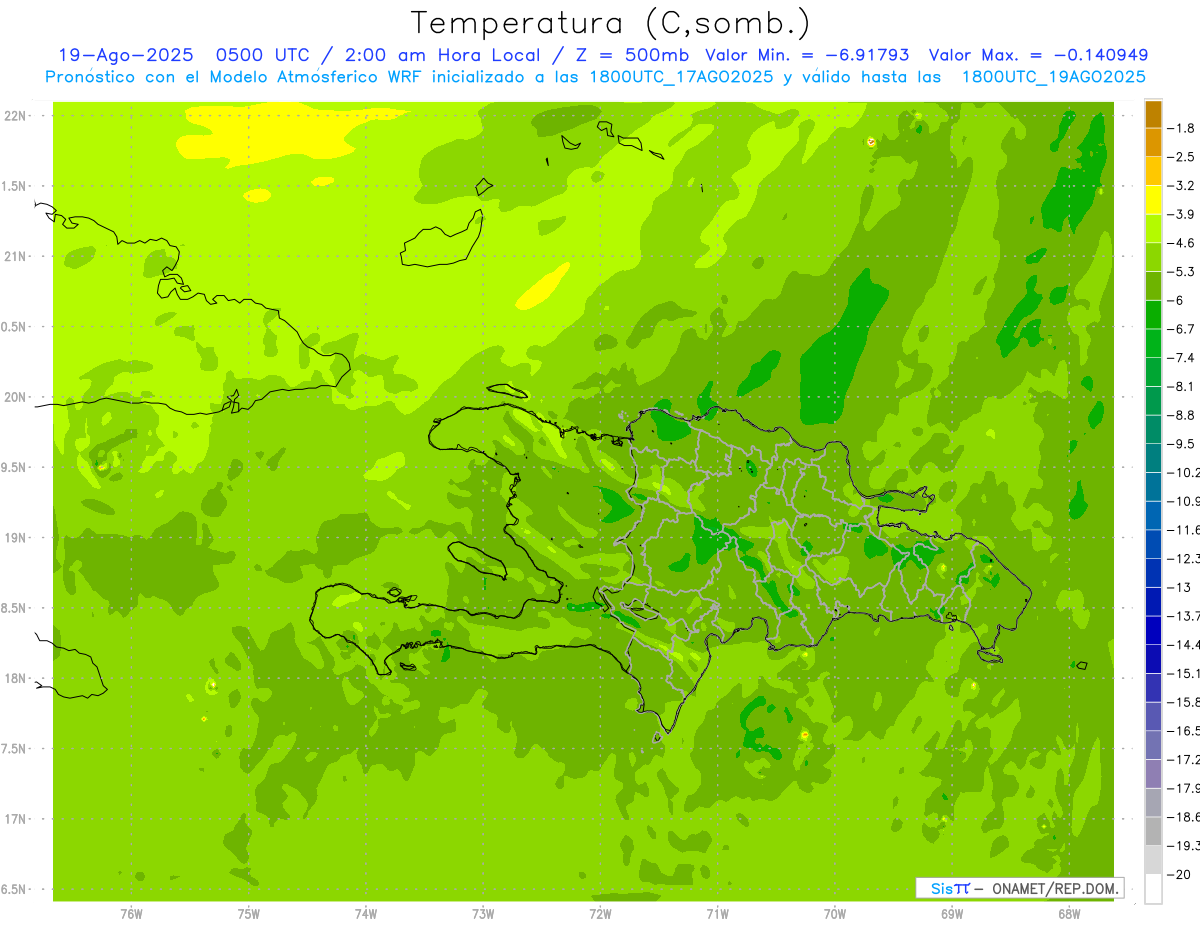Click the yellow swatch between -3.2 and -3.9
Viewport: 1200px width, 927px height.
tap(1153, 200)
